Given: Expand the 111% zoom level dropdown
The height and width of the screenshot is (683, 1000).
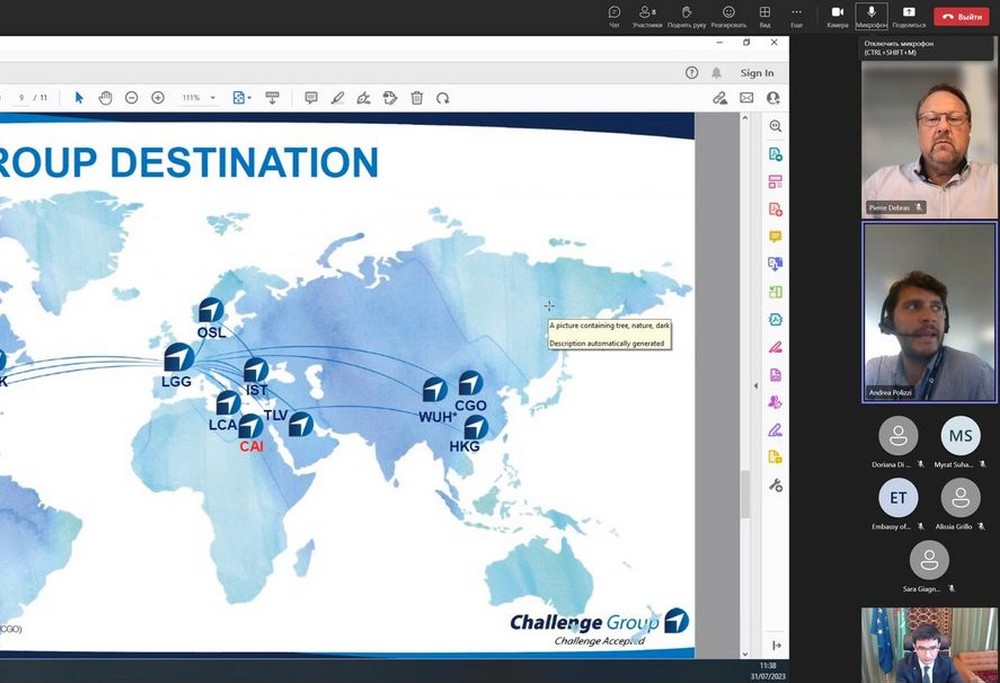Looking at the screenshot, I should click(212, 98).
